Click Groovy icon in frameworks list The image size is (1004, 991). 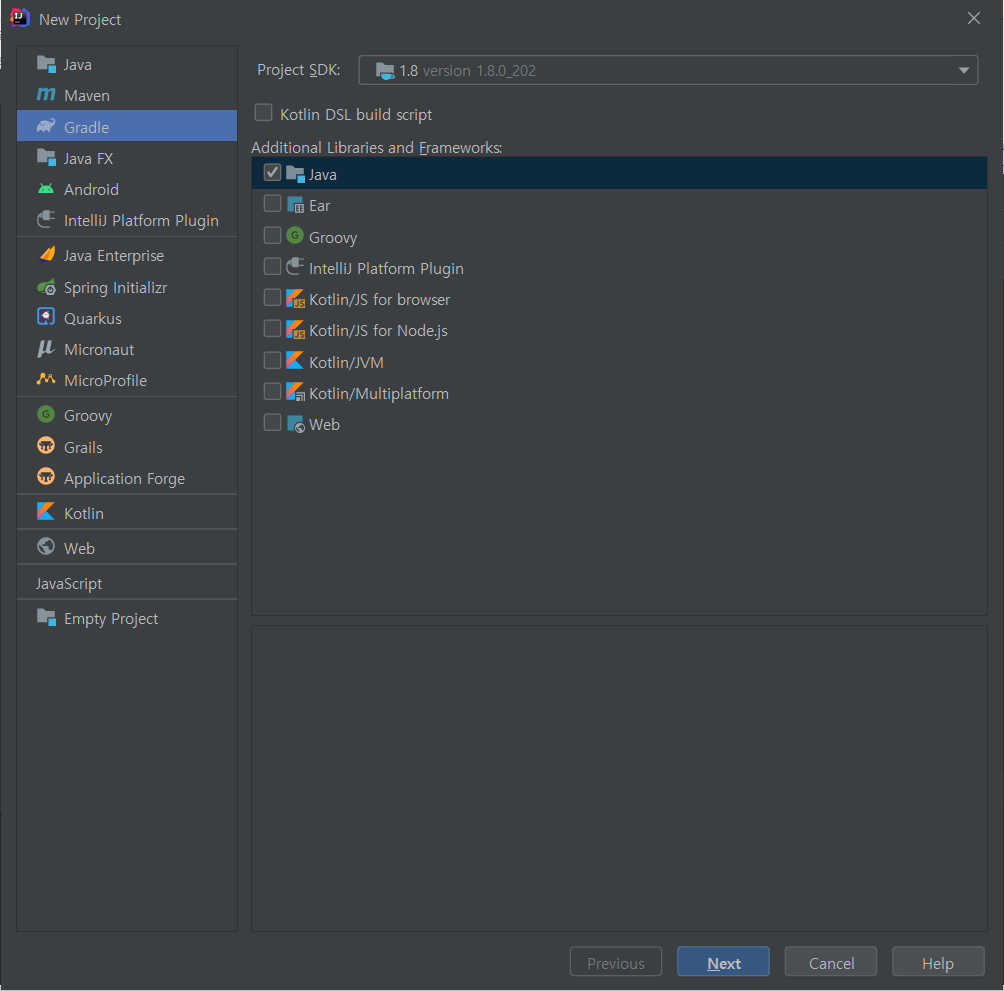coord(295,236)
